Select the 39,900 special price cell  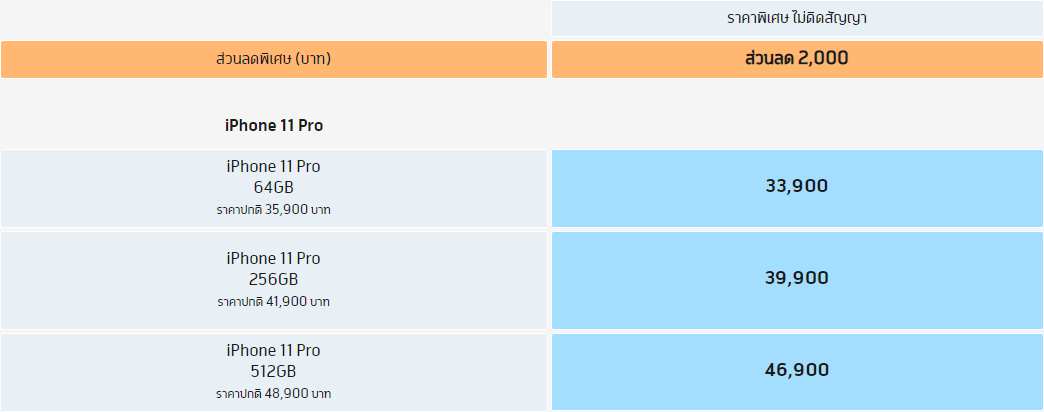(x=796, y=278)
